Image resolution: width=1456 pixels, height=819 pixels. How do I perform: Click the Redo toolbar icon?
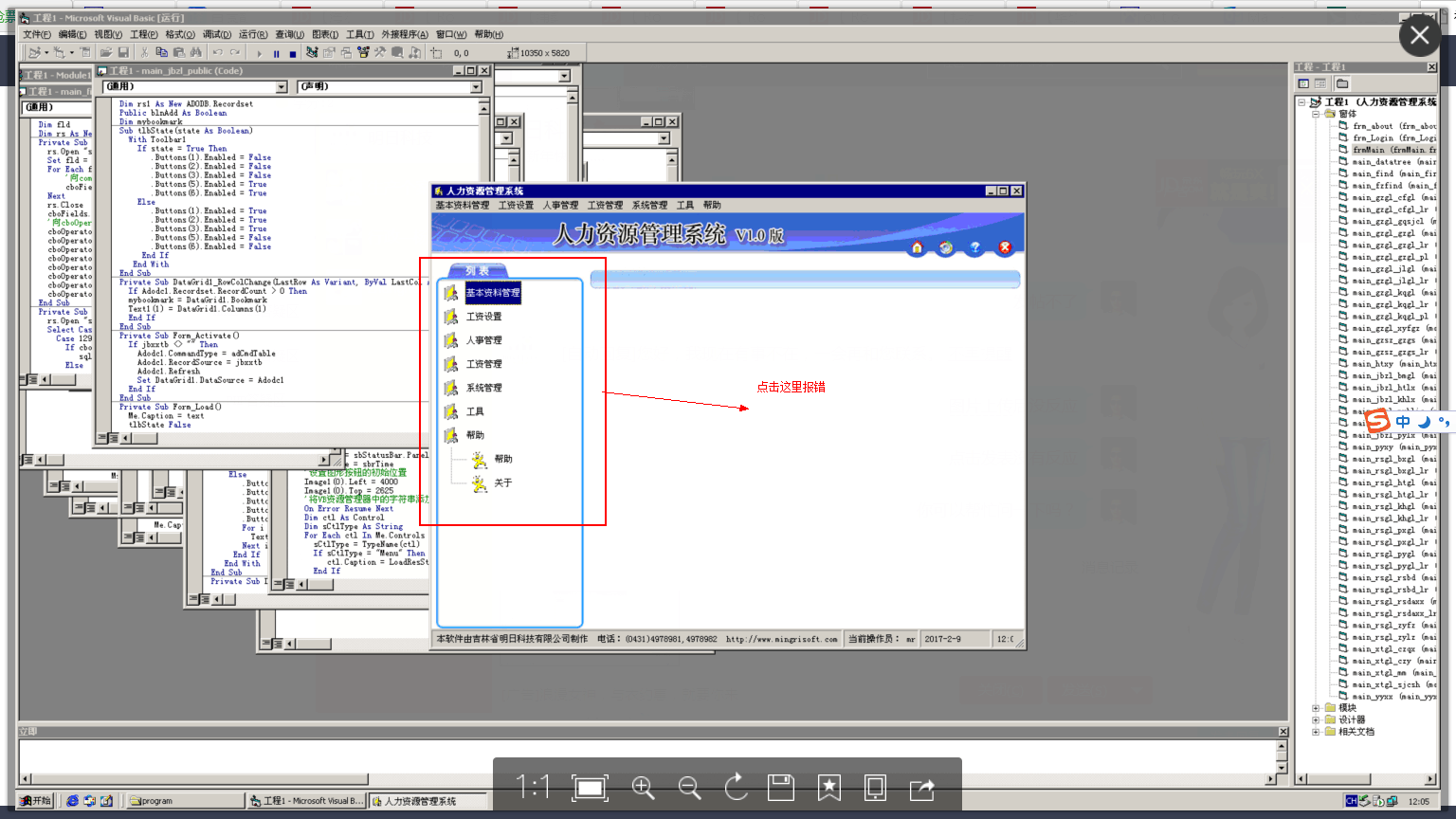tap(235, 53)
